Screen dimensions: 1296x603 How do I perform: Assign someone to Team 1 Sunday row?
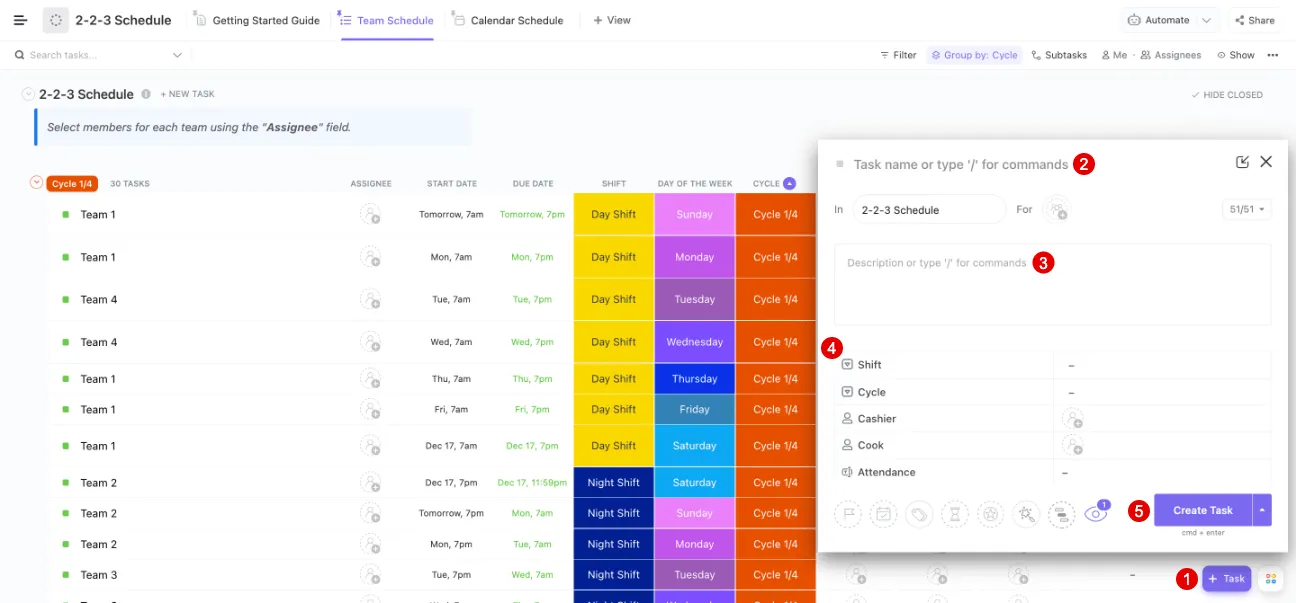click(371, 214)
